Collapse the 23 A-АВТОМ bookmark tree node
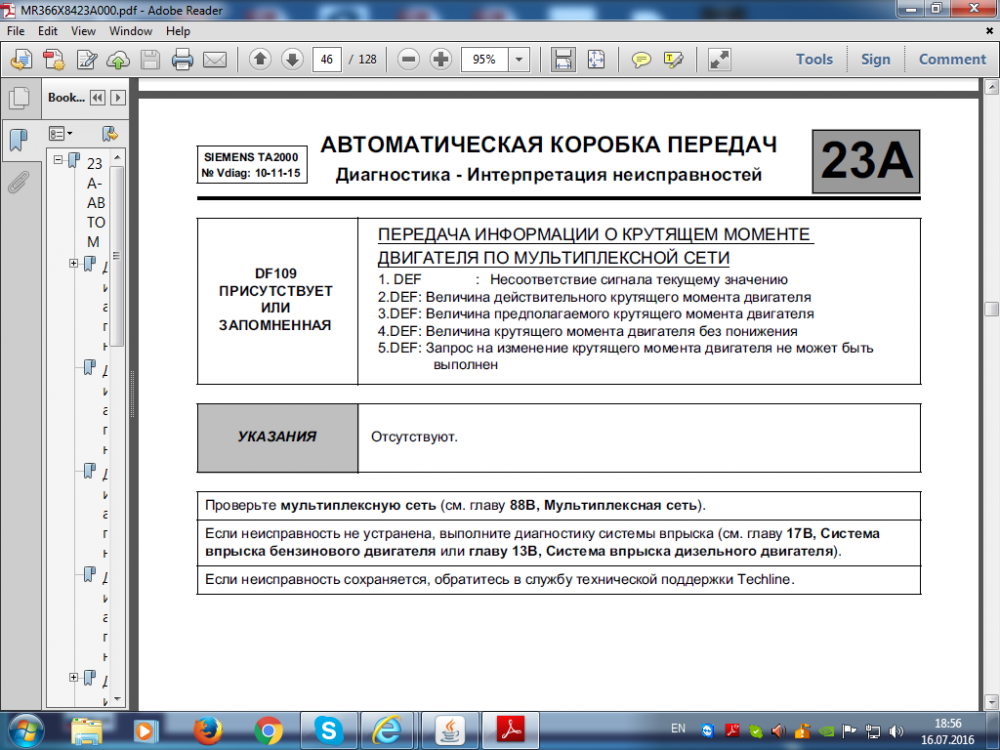Viewport: 1000px width, 750px height. (x=59, y=159)
